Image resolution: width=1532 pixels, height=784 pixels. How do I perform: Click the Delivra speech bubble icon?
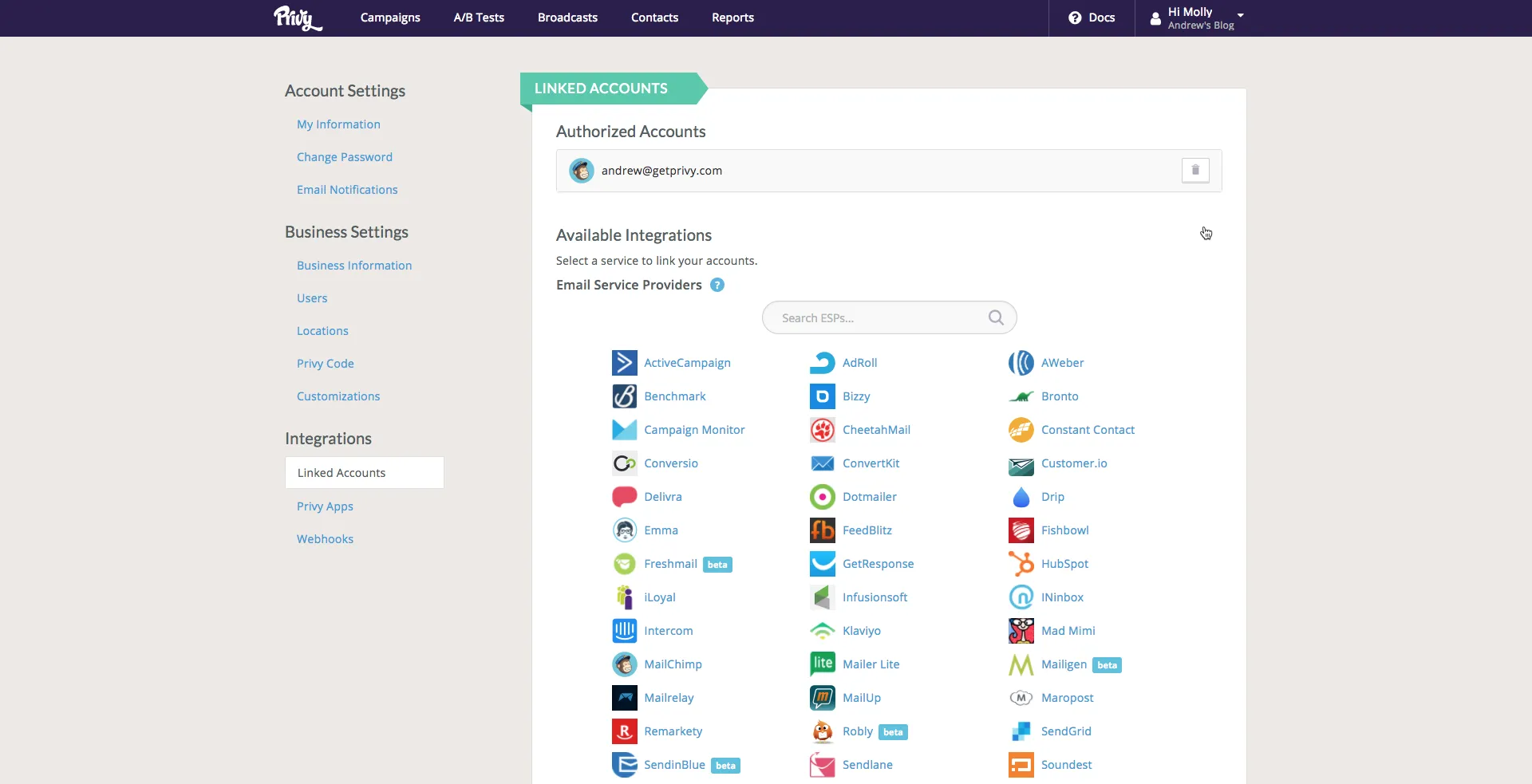624,497
